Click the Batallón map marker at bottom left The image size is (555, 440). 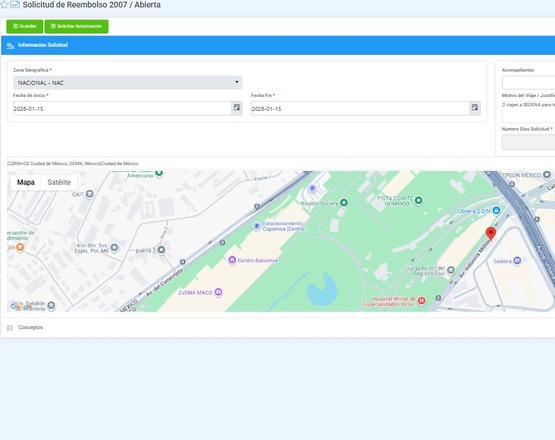[51, 305]
